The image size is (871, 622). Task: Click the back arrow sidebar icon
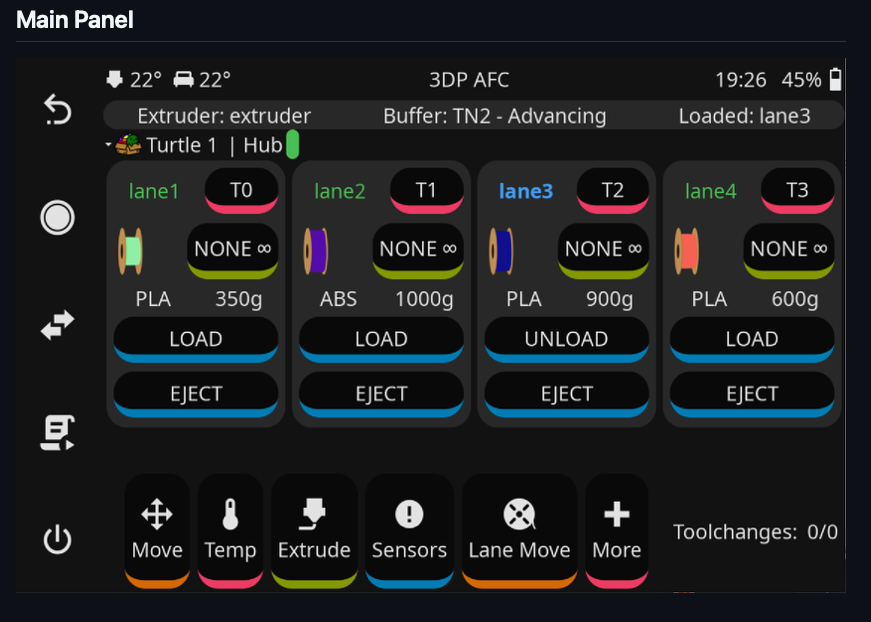pos(58,109)
